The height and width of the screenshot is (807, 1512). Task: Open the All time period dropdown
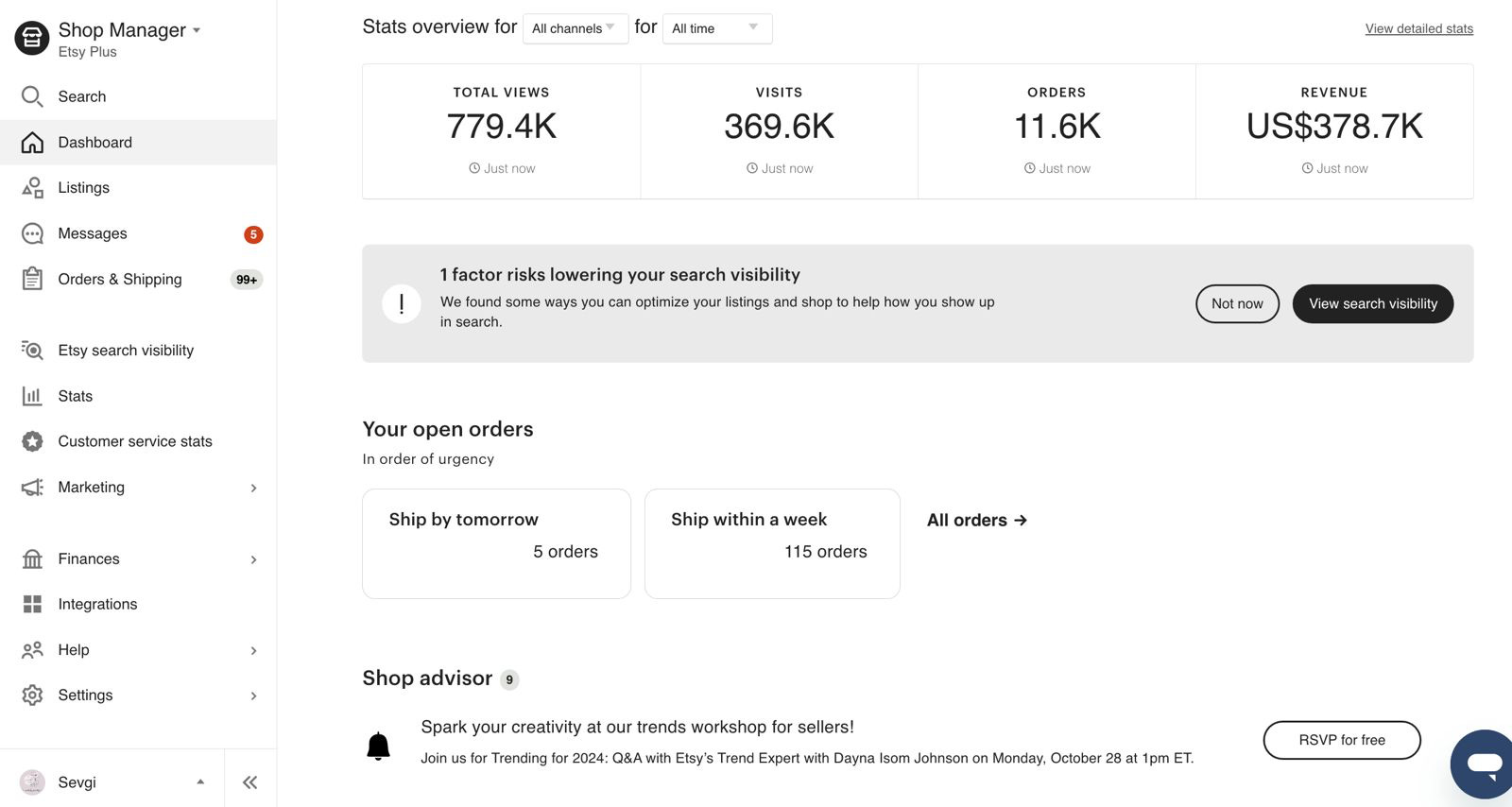click(x=717, y=28)
